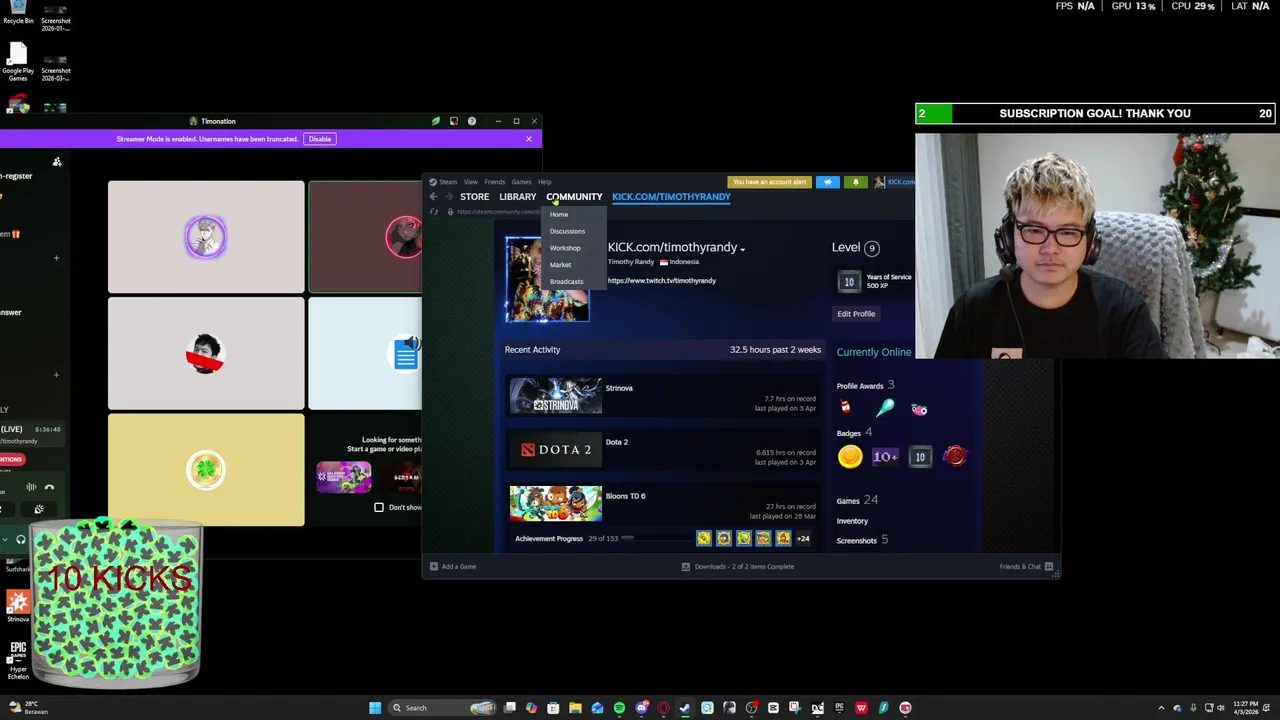The height and width of the screenshot is (720, 1280).
Task: Select Market from Community dropdown
Action: click(x=560, y=265)
